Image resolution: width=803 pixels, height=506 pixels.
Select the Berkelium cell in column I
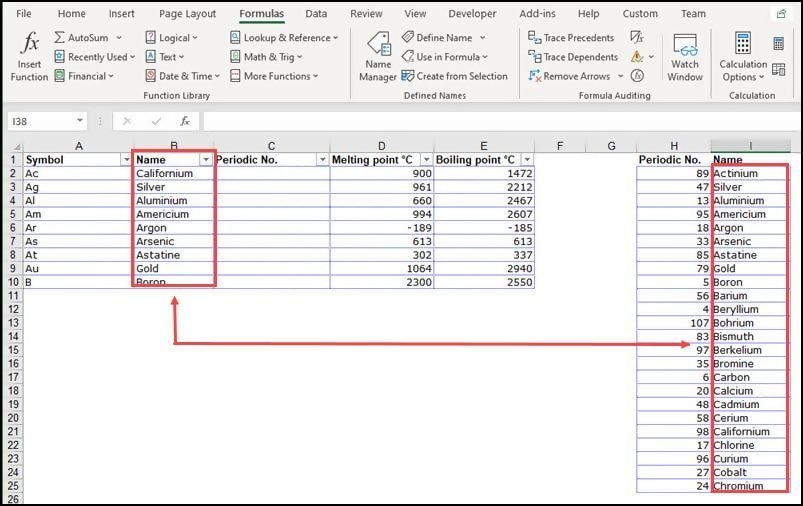point(750,350)
